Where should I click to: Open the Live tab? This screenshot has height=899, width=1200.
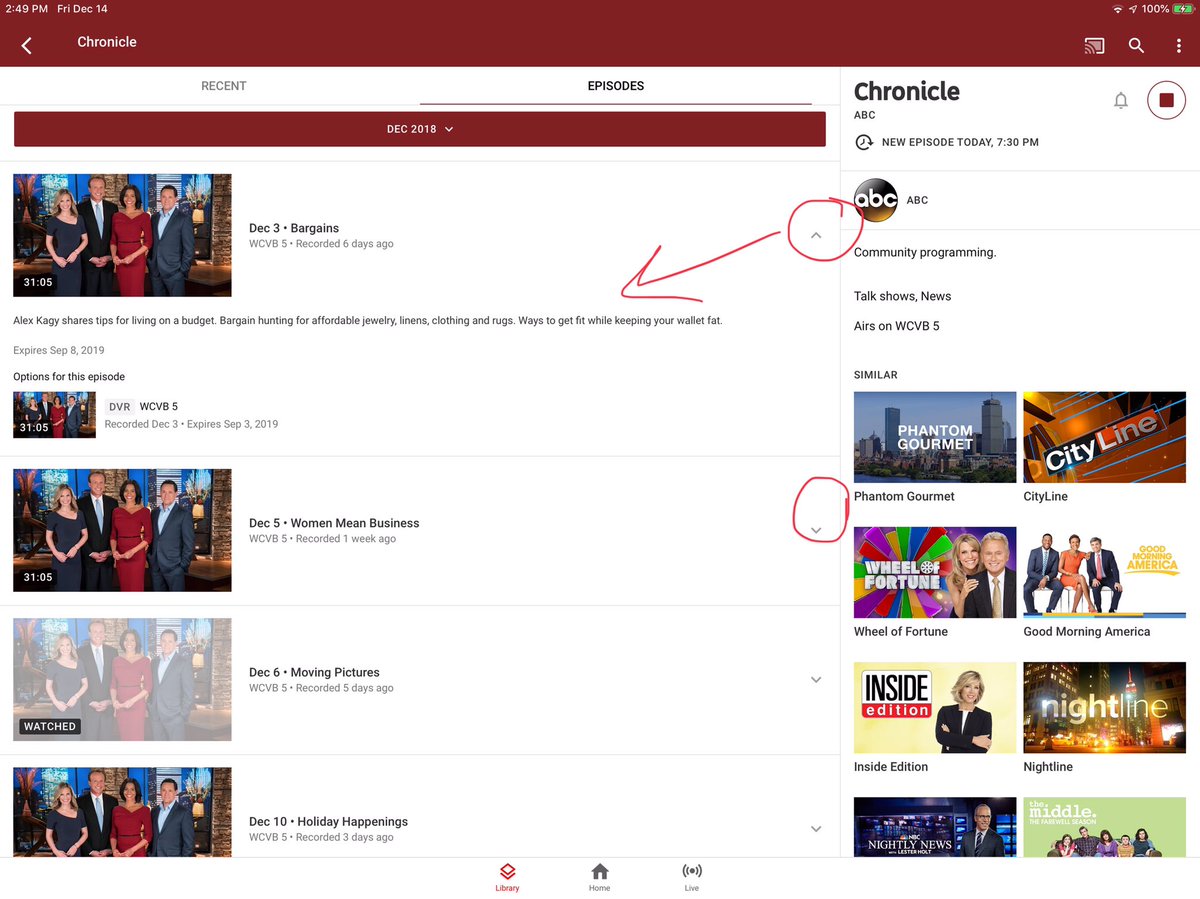pos(691,877)
